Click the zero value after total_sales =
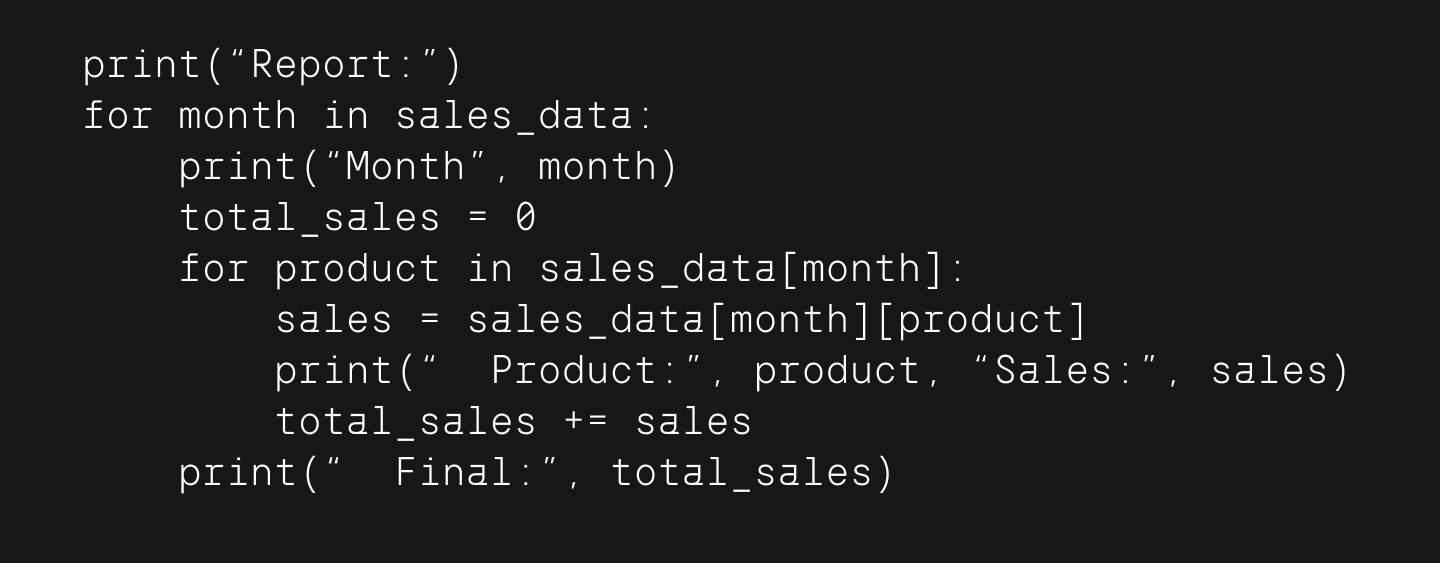1440x563 pixels. pos(525,217)
